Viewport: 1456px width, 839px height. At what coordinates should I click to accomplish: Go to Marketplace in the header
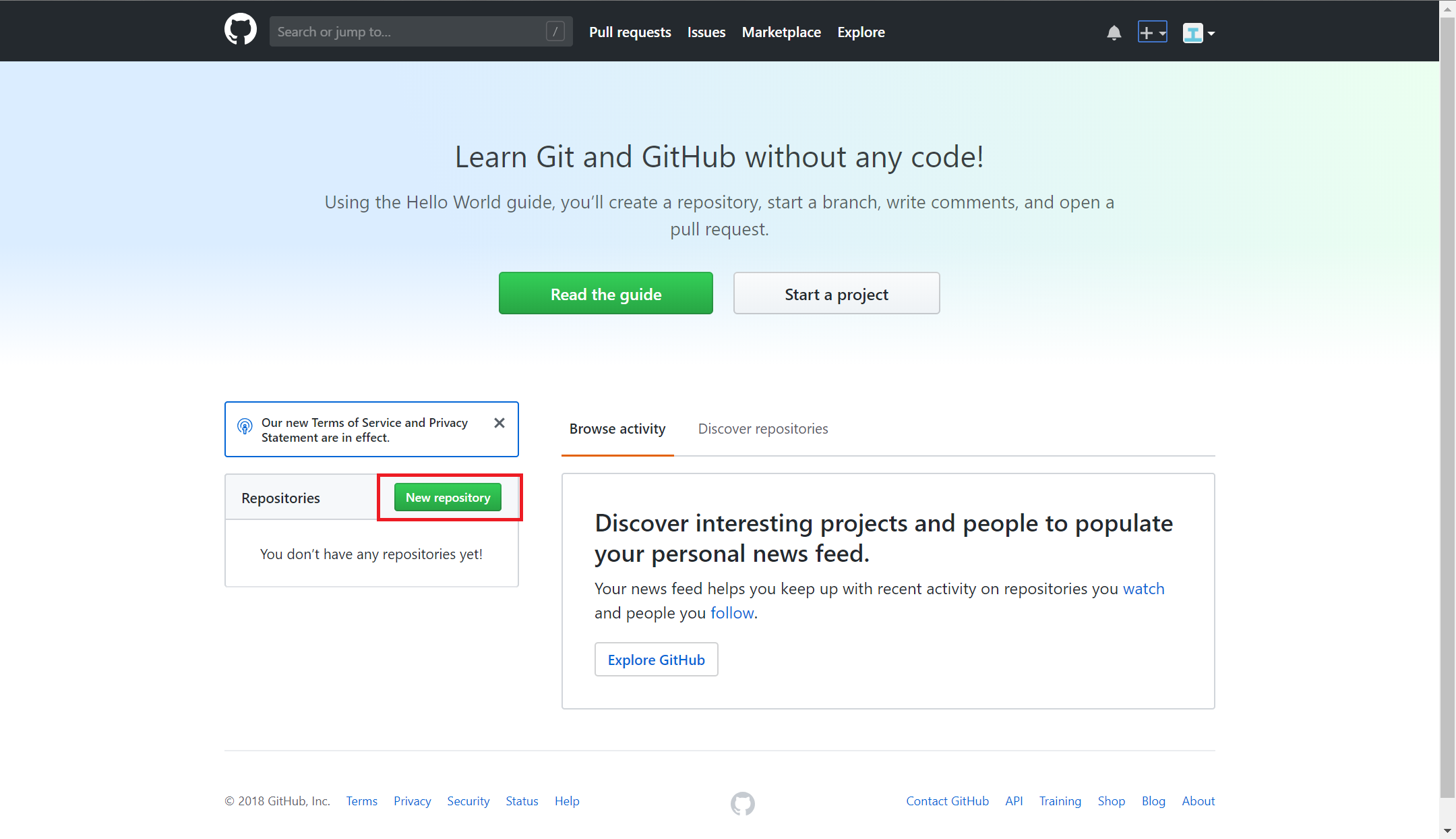(781, 32)
